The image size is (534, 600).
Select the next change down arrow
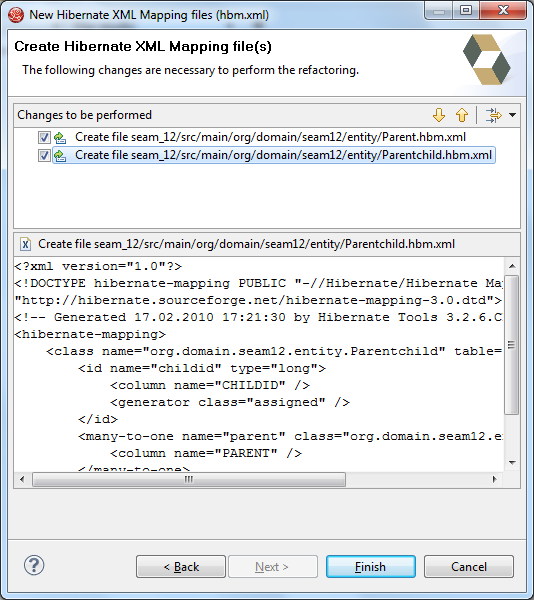coord(439,115)
